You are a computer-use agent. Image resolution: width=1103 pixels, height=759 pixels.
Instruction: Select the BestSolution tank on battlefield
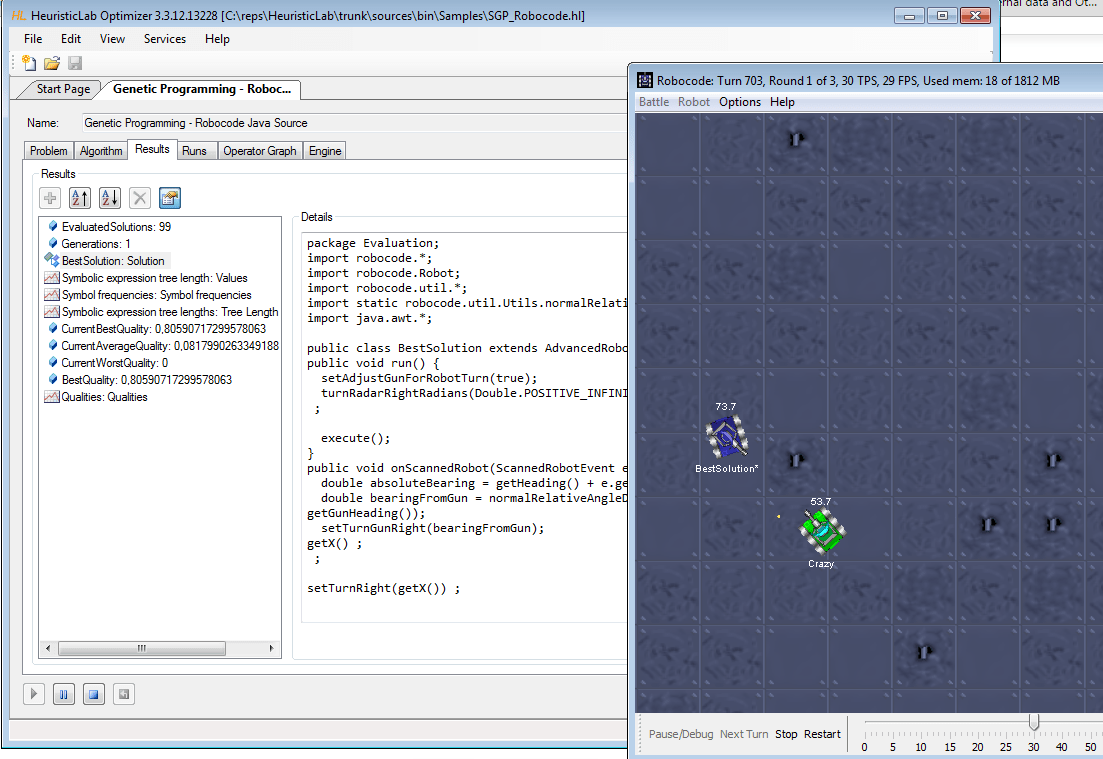[726, 437]
